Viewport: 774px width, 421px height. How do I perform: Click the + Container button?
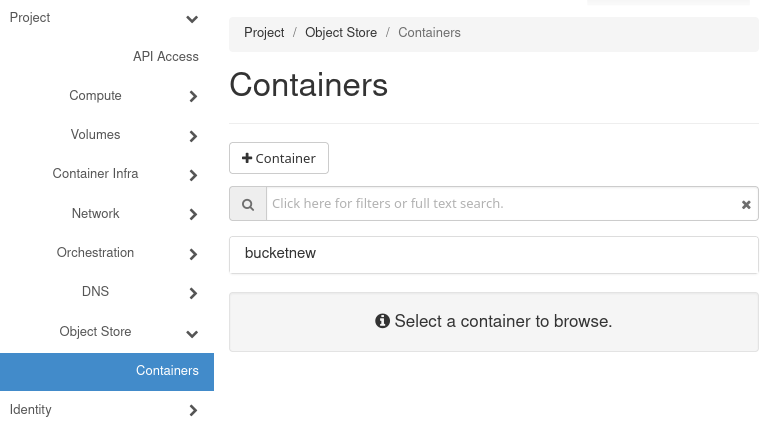pos(279,158)
